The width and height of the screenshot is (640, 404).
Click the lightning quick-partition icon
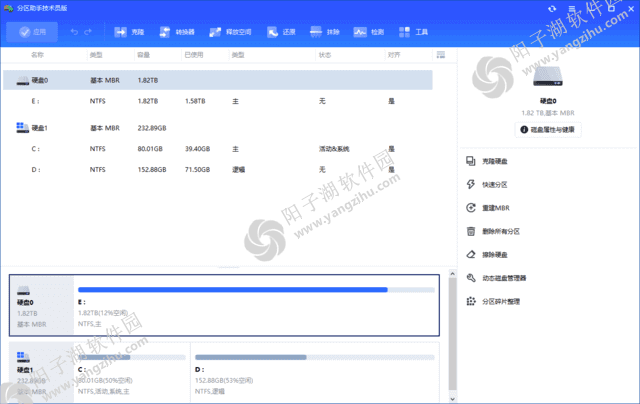pyautogui.click(x=471, y=184)
